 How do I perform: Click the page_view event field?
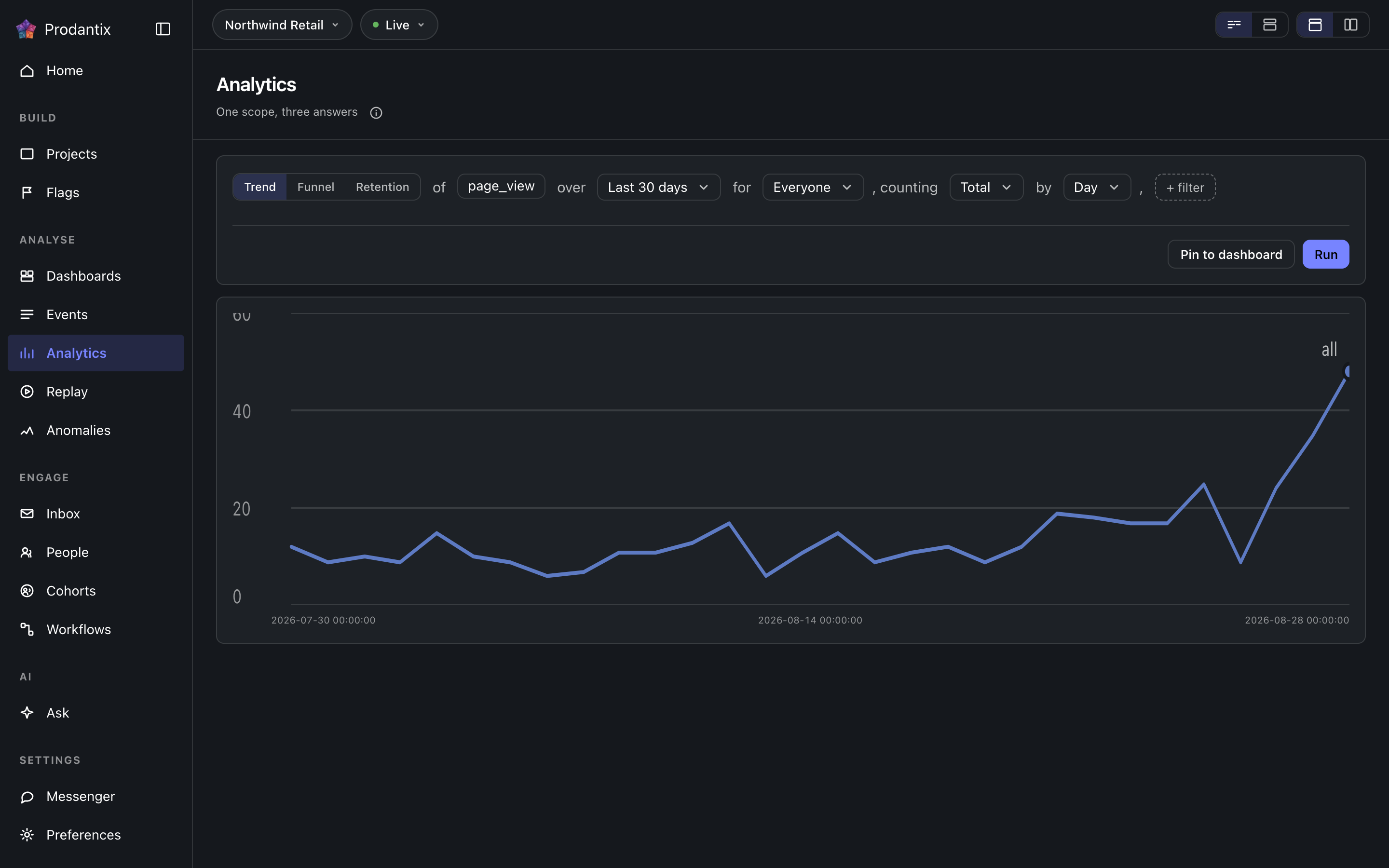click(x=501, y=186)
